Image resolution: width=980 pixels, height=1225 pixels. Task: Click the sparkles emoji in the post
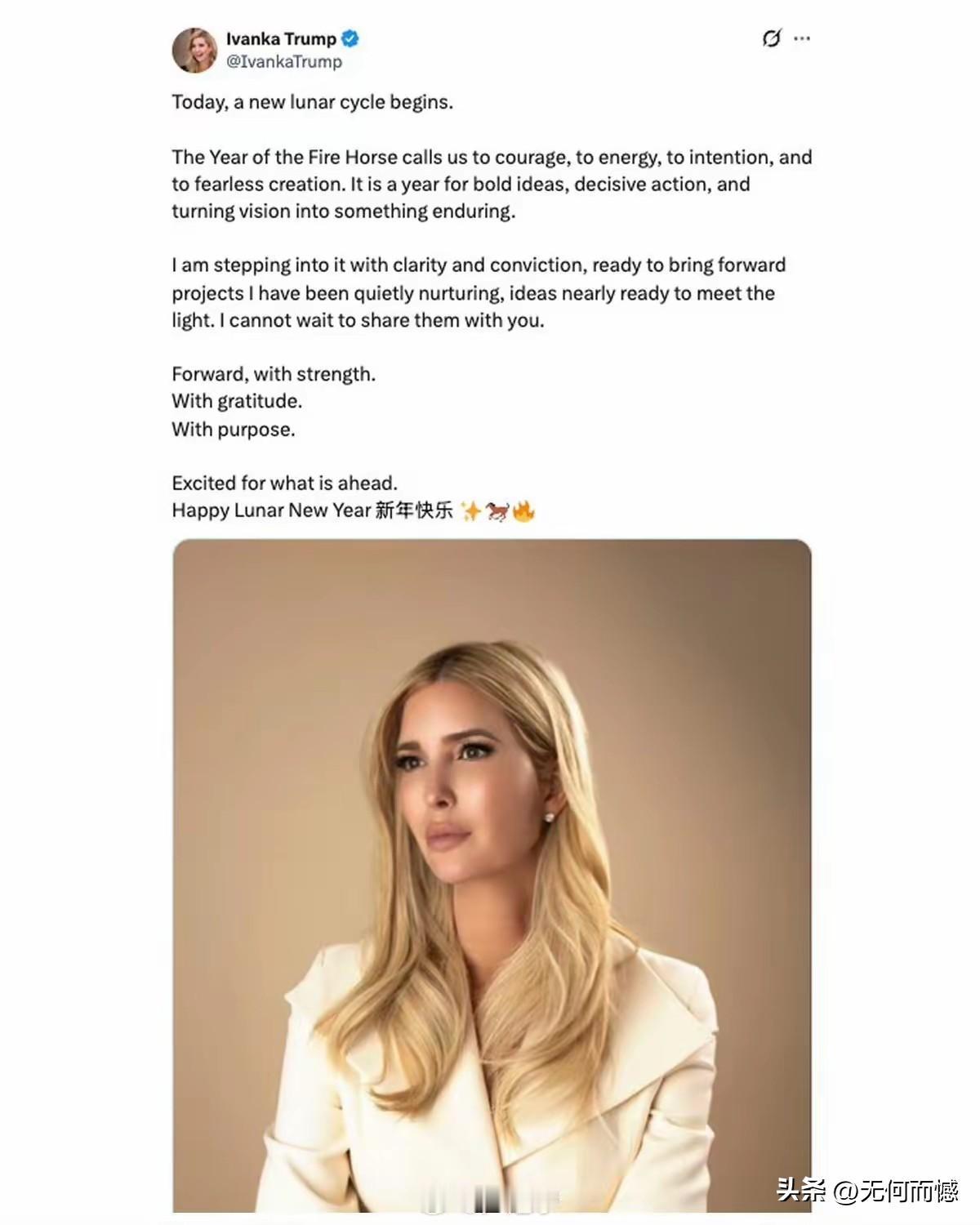click(x=471, y=511)
